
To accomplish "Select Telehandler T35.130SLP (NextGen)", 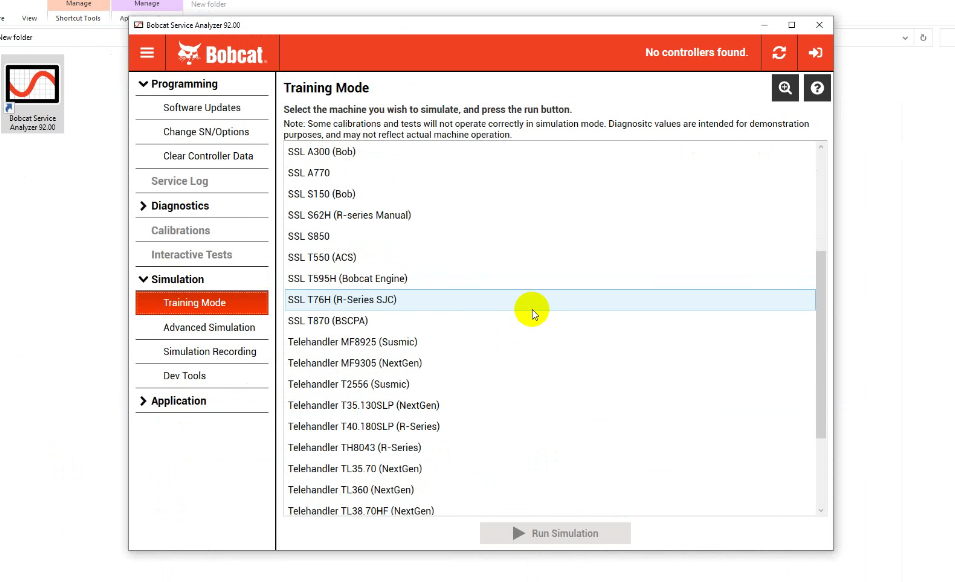I will click(x=550, y=405).
